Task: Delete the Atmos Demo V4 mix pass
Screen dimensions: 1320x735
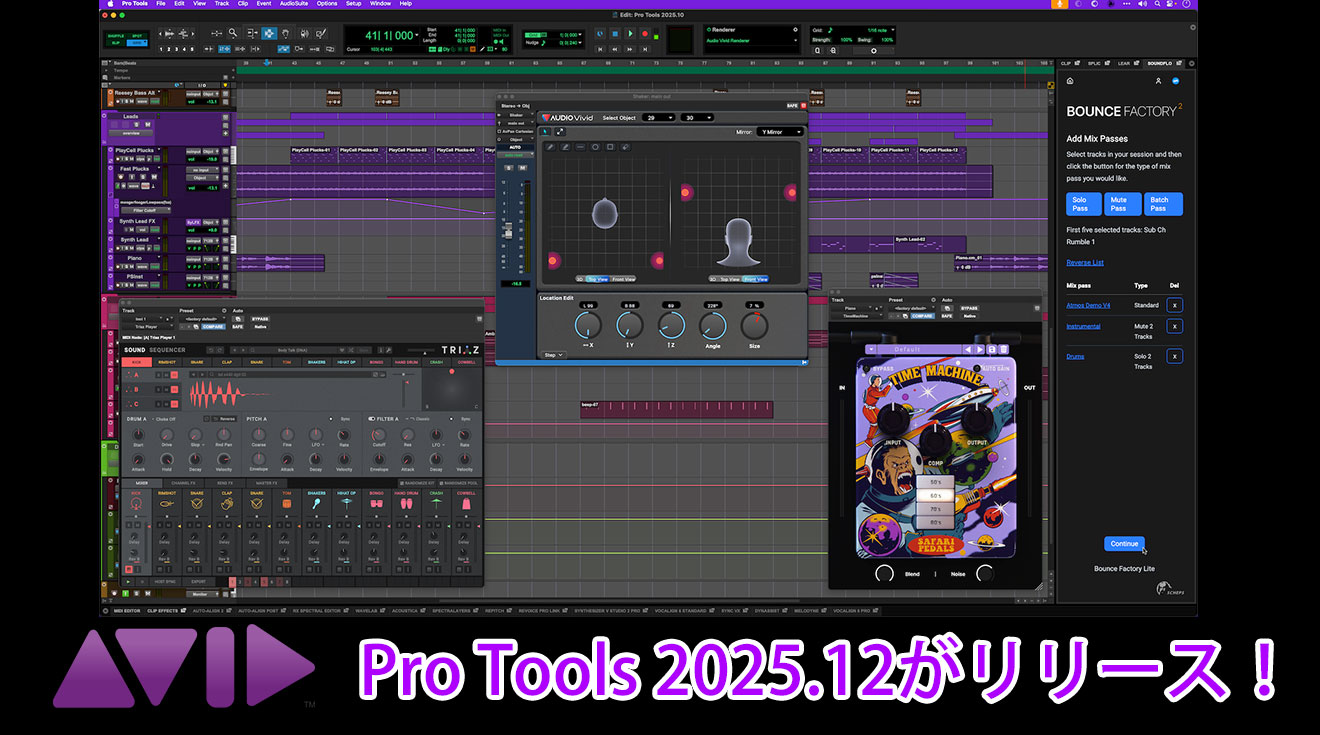Action: pos(1174,305)
